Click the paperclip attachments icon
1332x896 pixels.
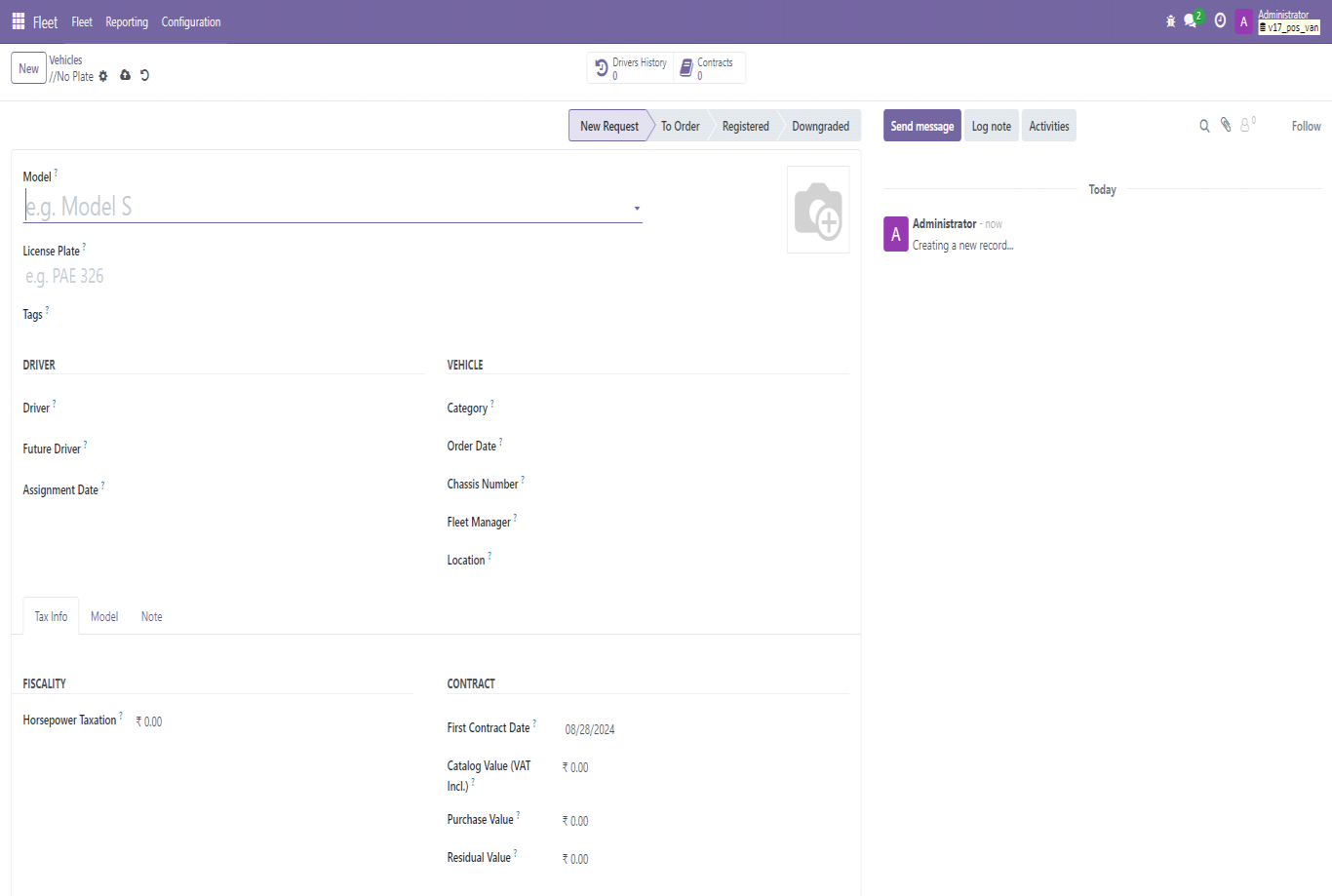pyautogui.click(x=1226, y=126)
